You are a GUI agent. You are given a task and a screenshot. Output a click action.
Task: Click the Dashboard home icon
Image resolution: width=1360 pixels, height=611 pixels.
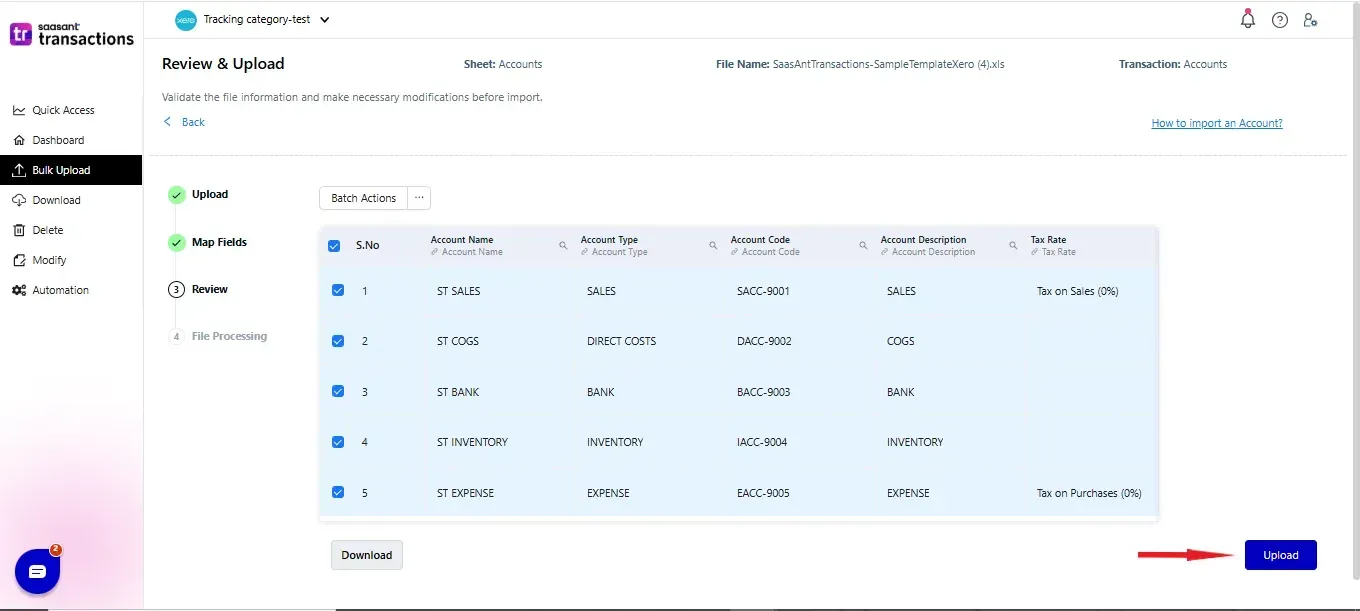(19, 140)
